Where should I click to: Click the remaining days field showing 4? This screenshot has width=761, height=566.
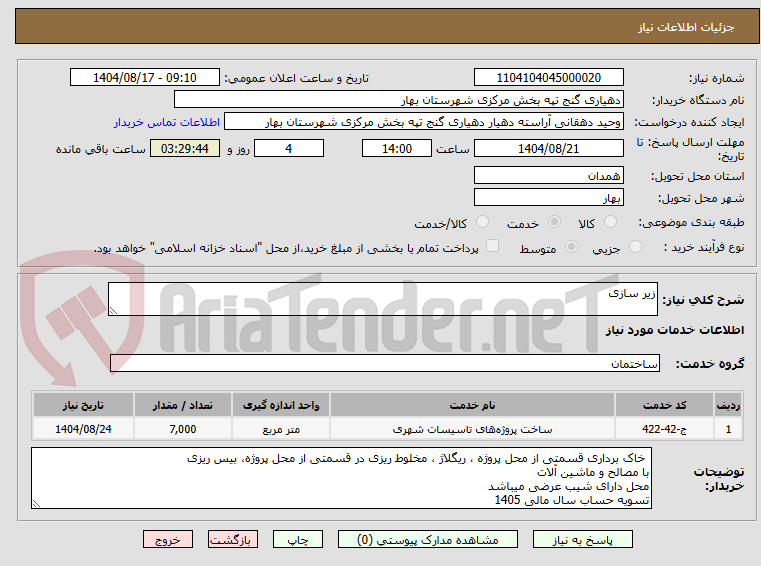pos(289,149)
